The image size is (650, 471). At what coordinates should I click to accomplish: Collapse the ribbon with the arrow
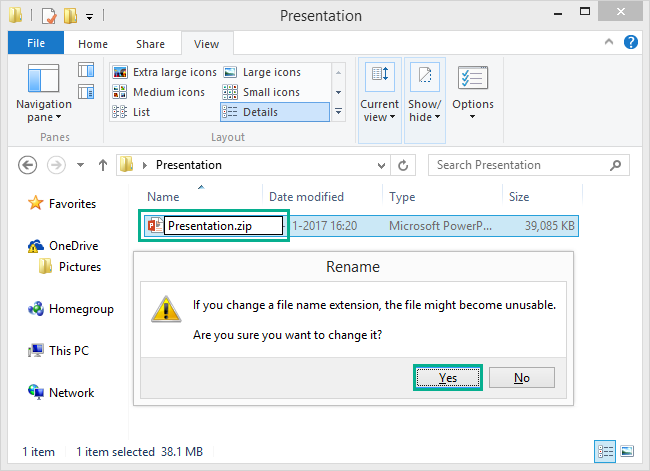point(611,43)
